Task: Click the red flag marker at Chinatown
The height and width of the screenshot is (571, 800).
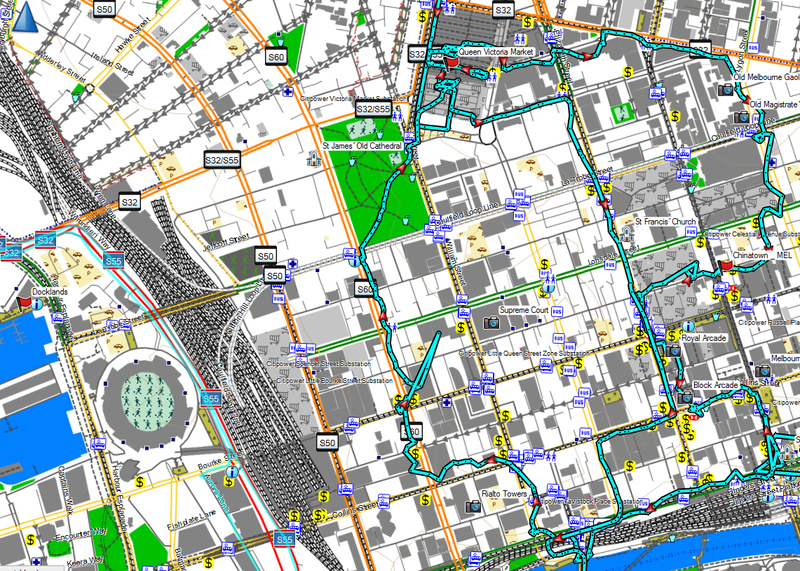Action: coord(725,266)
